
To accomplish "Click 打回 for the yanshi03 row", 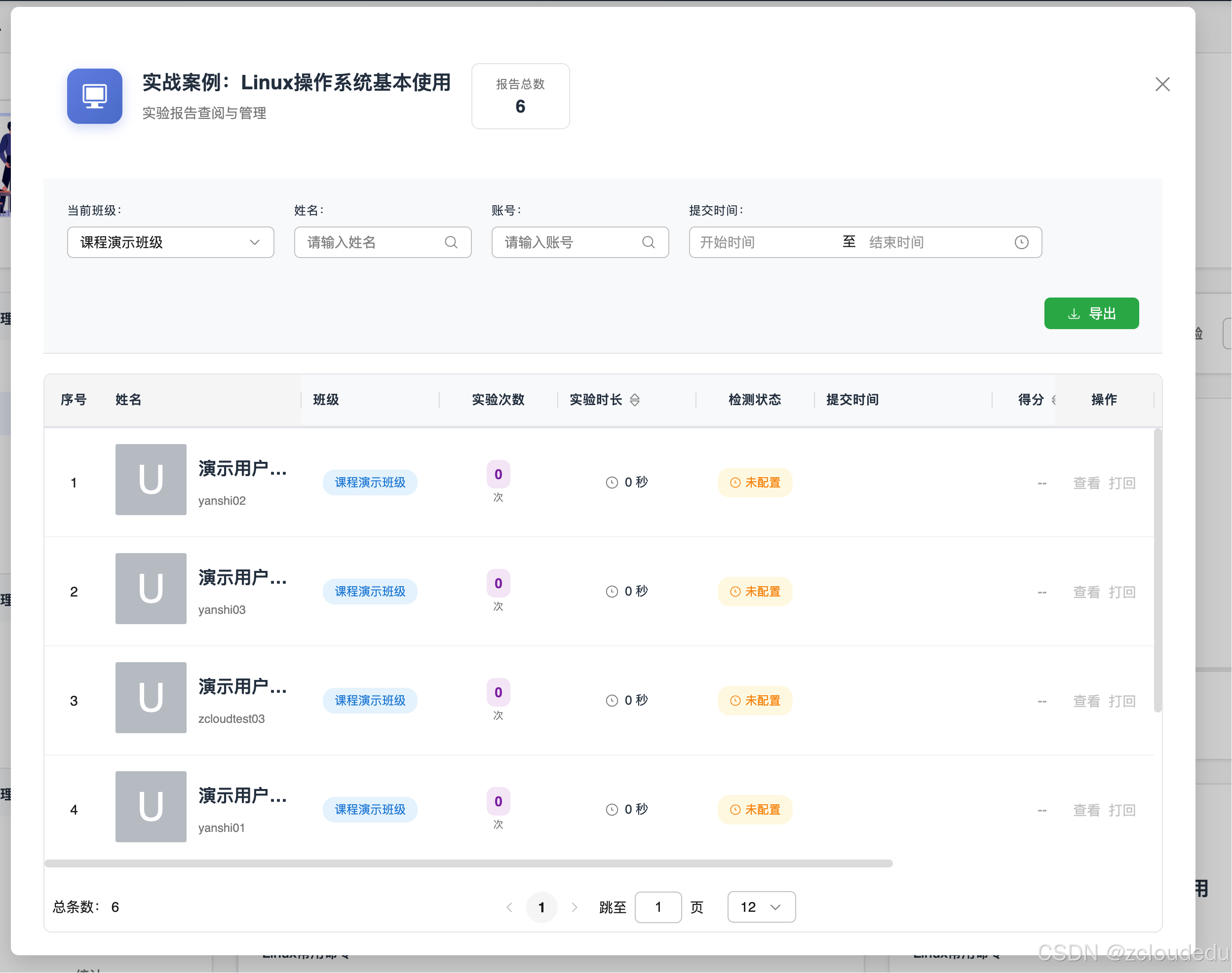I will (x=1121, y=592).
